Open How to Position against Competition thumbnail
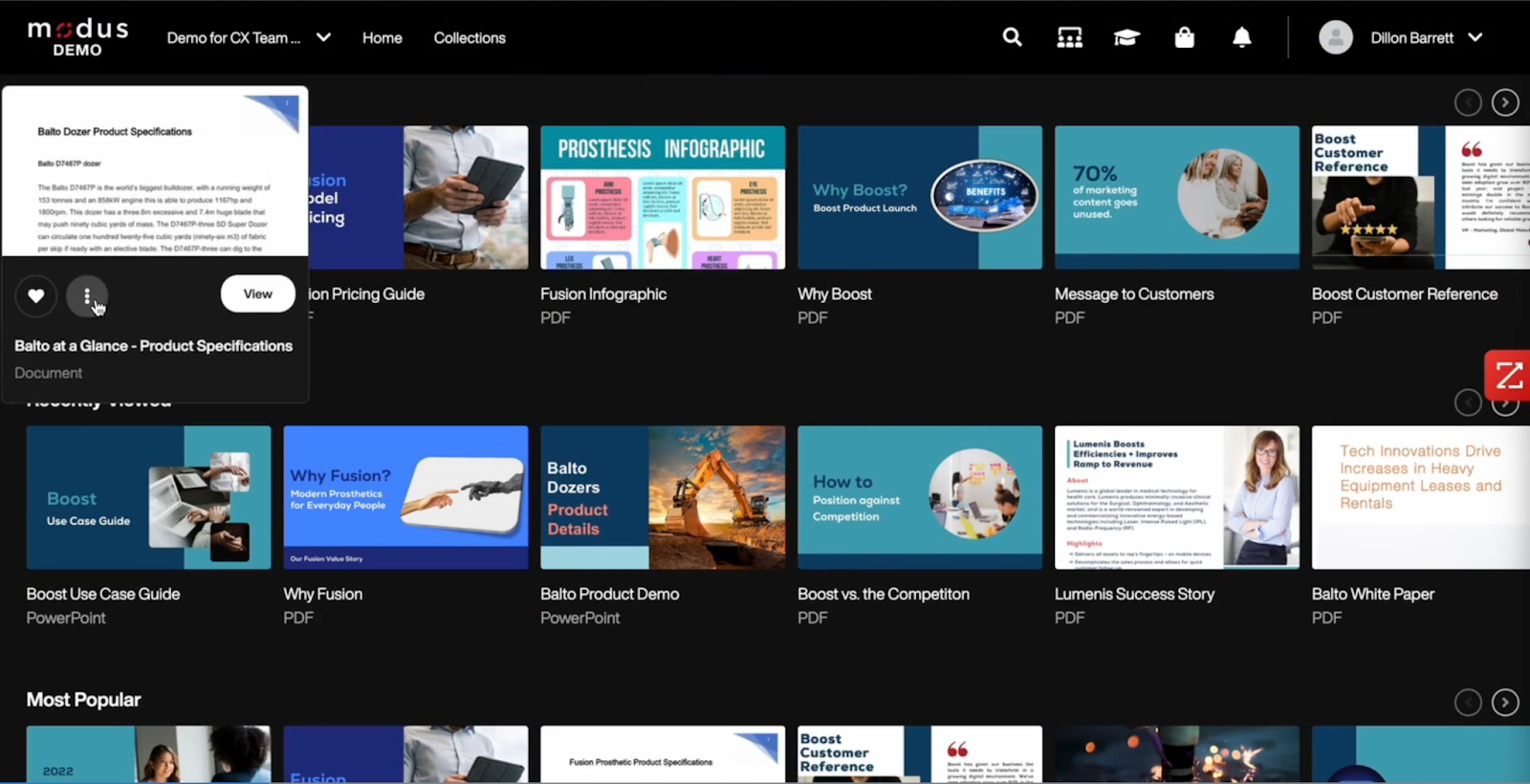Screen dimensions: 1530x784 (920, 497)
